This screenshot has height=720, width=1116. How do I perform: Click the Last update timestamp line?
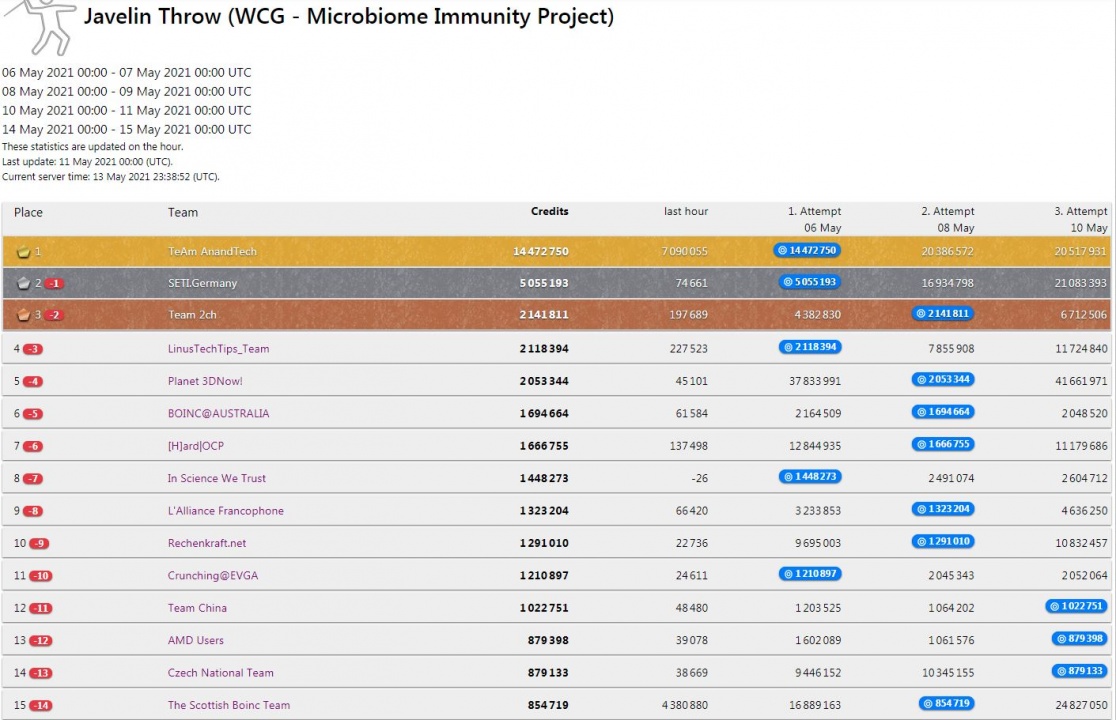pos(87,162)
